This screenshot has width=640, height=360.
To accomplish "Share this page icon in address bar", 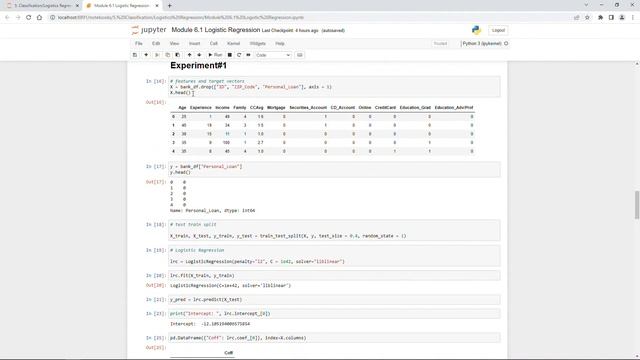I will pos(577,18).
